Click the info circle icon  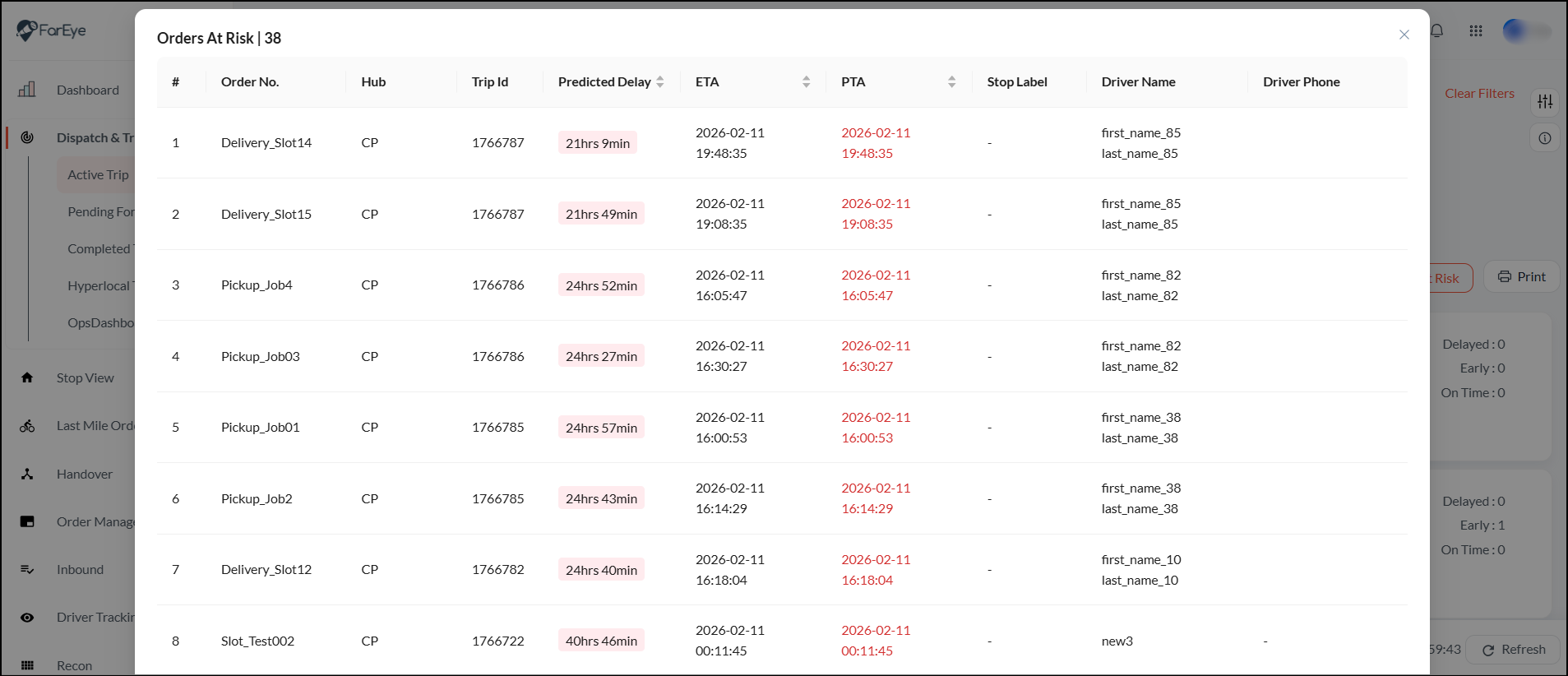pos(1545,138)
